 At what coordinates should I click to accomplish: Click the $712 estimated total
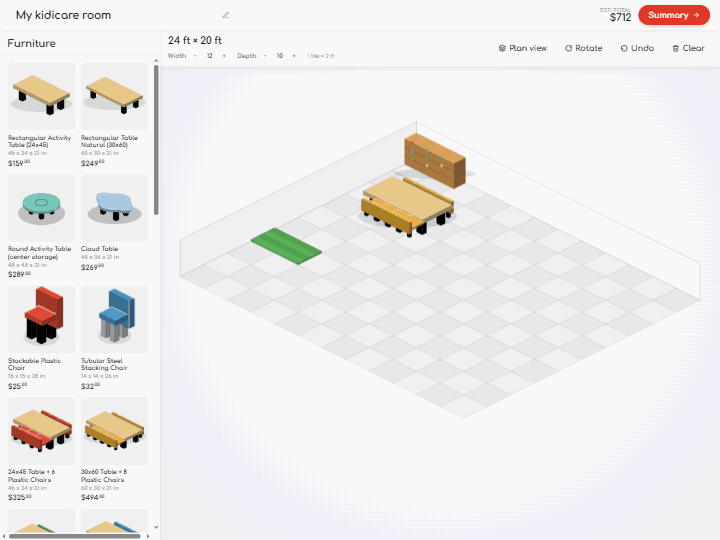click(620, 17)
